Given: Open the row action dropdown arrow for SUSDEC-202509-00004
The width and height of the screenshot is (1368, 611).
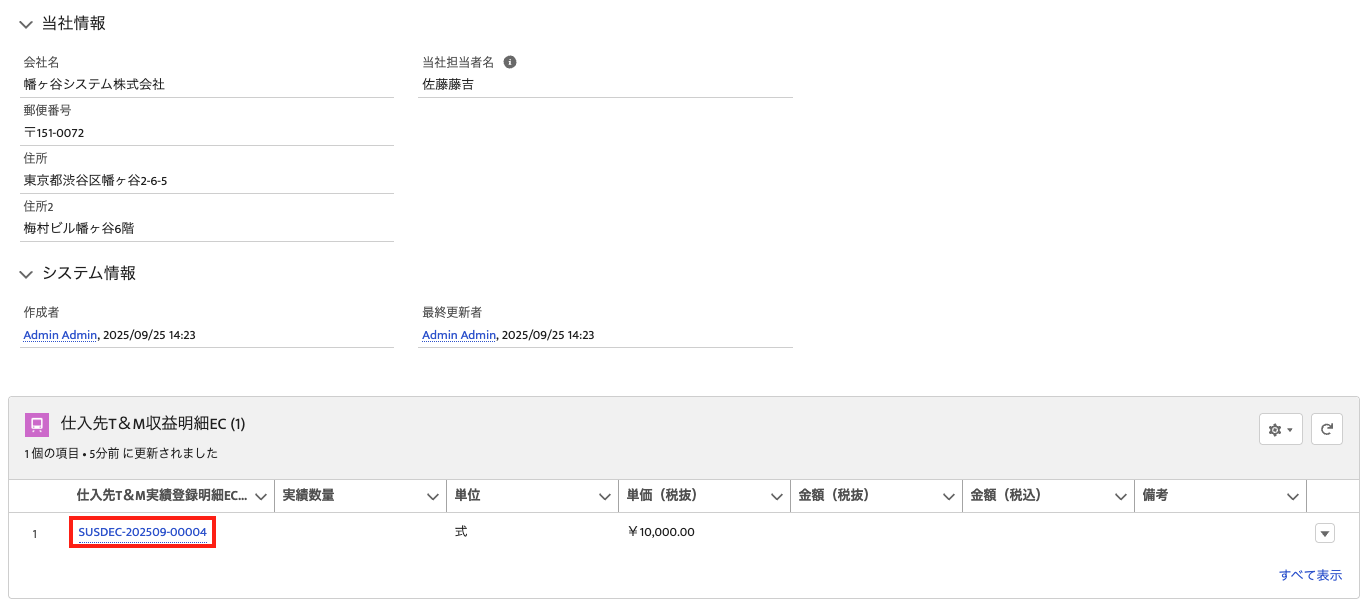Looking at the screenshot, I should coord(1325,533).
